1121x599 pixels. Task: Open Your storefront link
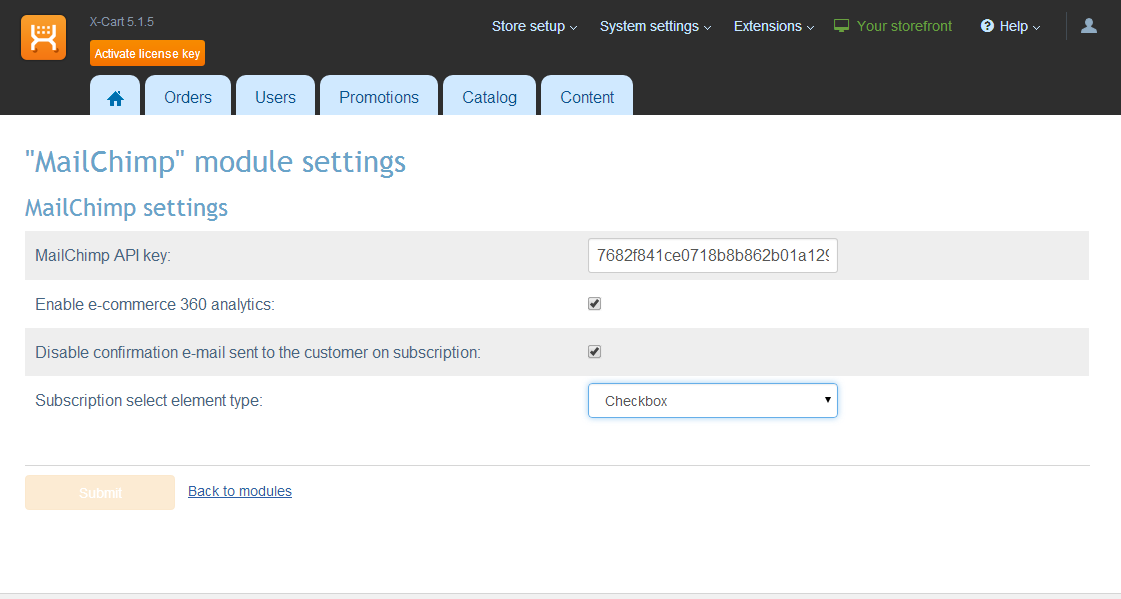(x=904, y=26)
